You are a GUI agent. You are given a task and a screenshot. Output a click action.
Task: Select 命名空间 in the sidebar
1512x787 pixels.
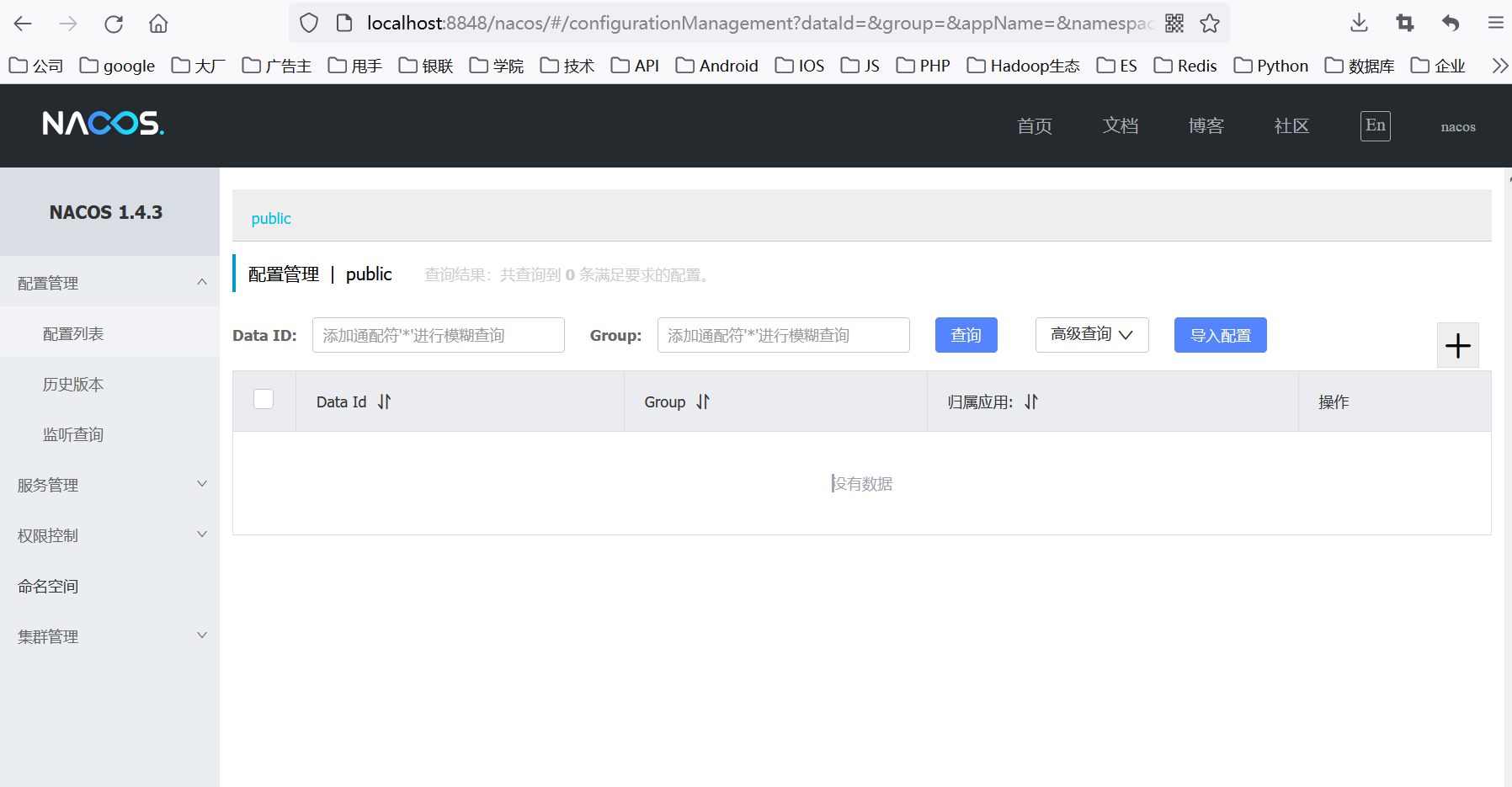[x=48, y=587]
